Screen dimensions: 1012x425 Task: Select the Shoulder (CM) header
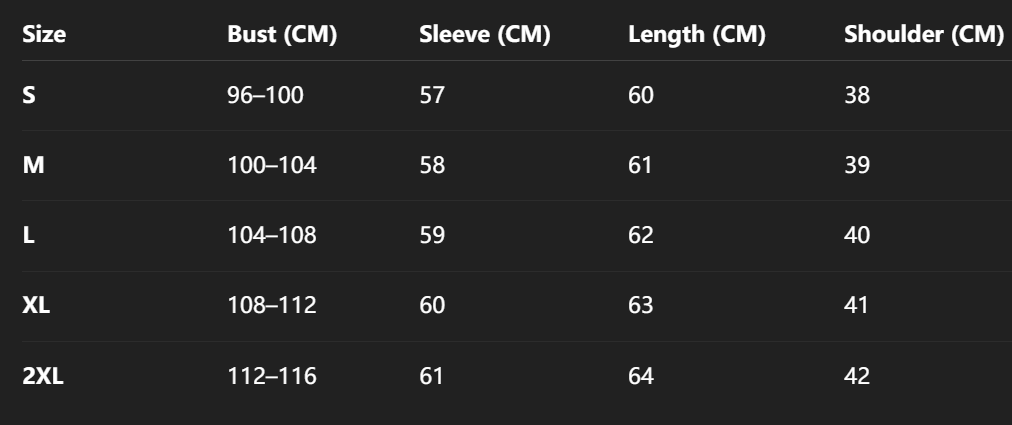(923, 34)
